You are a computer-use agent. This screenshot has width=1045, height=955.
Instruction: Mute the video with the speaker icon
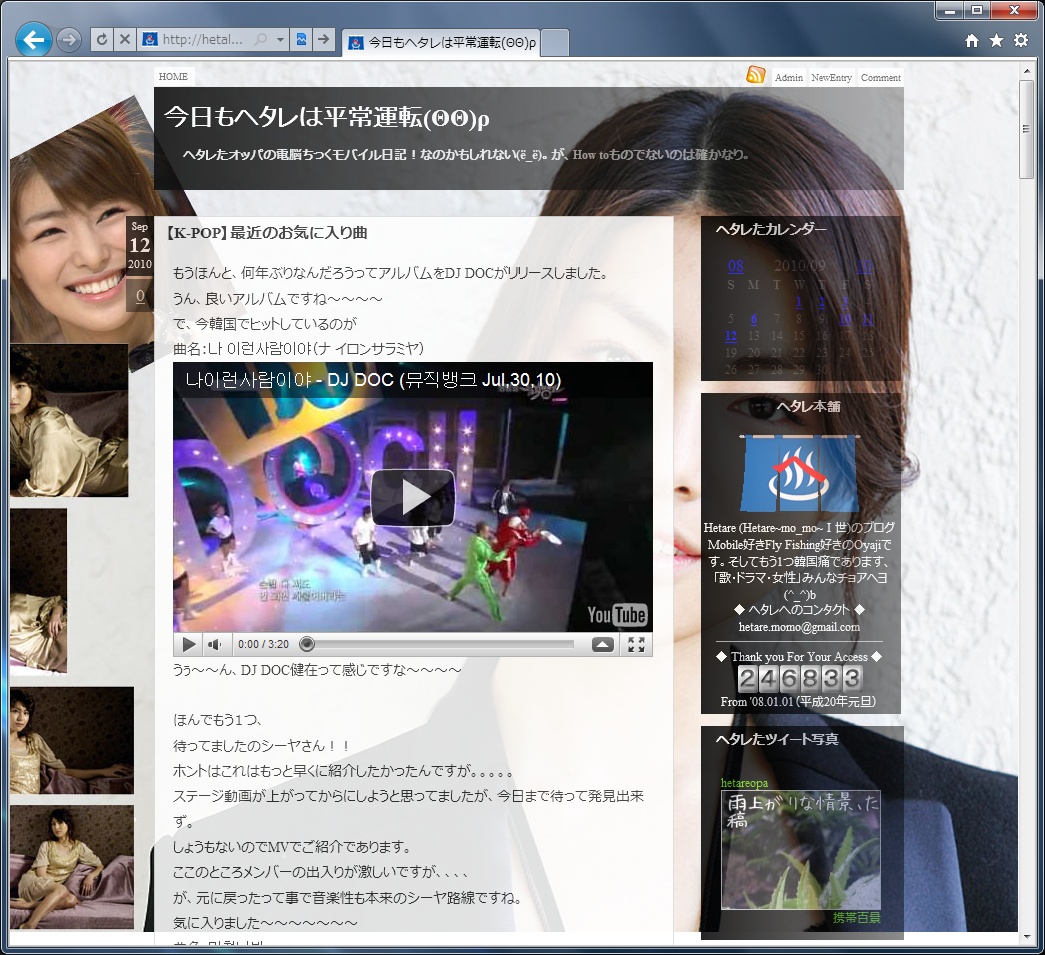tap(215, 644)
